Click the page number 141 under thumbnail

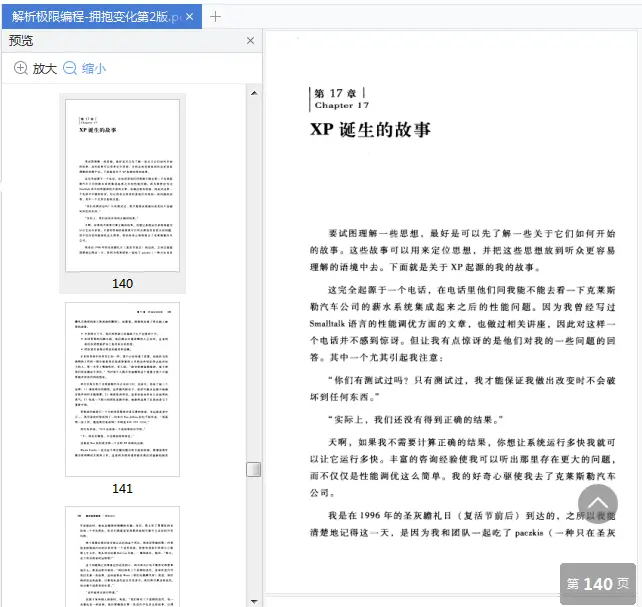pos(122,488)
